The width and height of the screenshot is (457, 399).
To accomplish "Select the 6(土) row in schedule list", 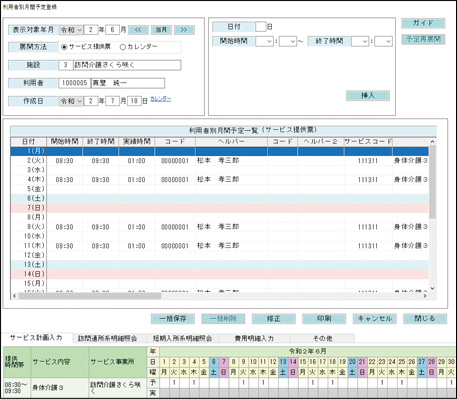I will point(219,199).
